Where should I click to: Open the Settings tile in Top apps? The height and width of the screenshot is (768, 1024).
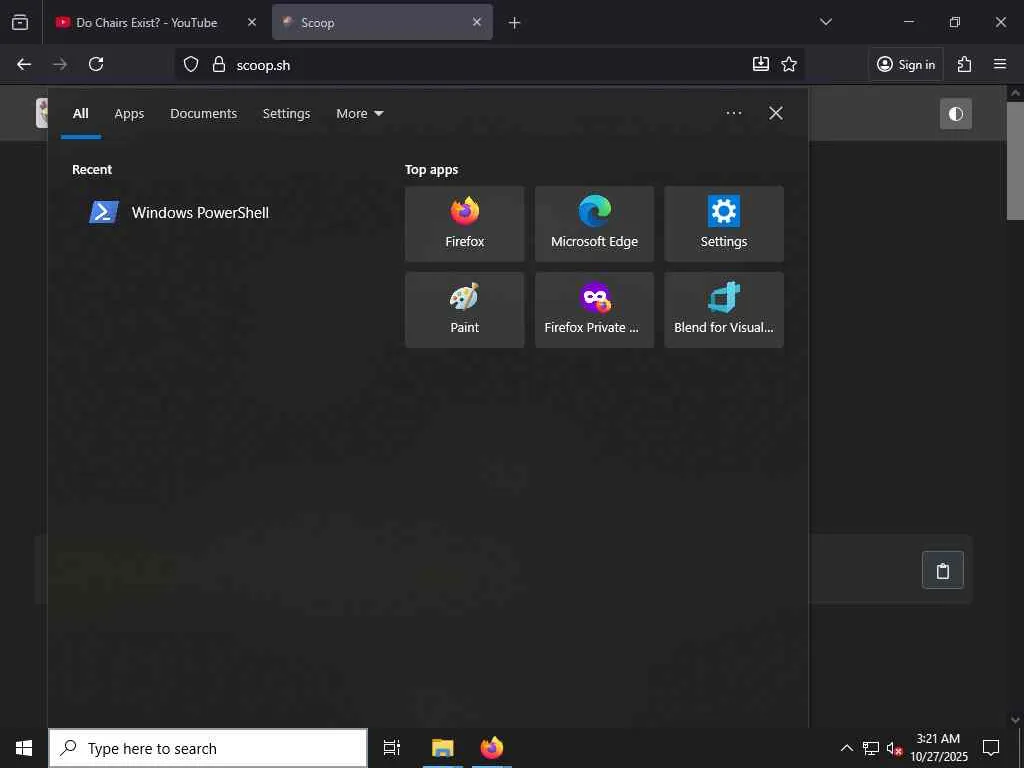tap(724, 223)
